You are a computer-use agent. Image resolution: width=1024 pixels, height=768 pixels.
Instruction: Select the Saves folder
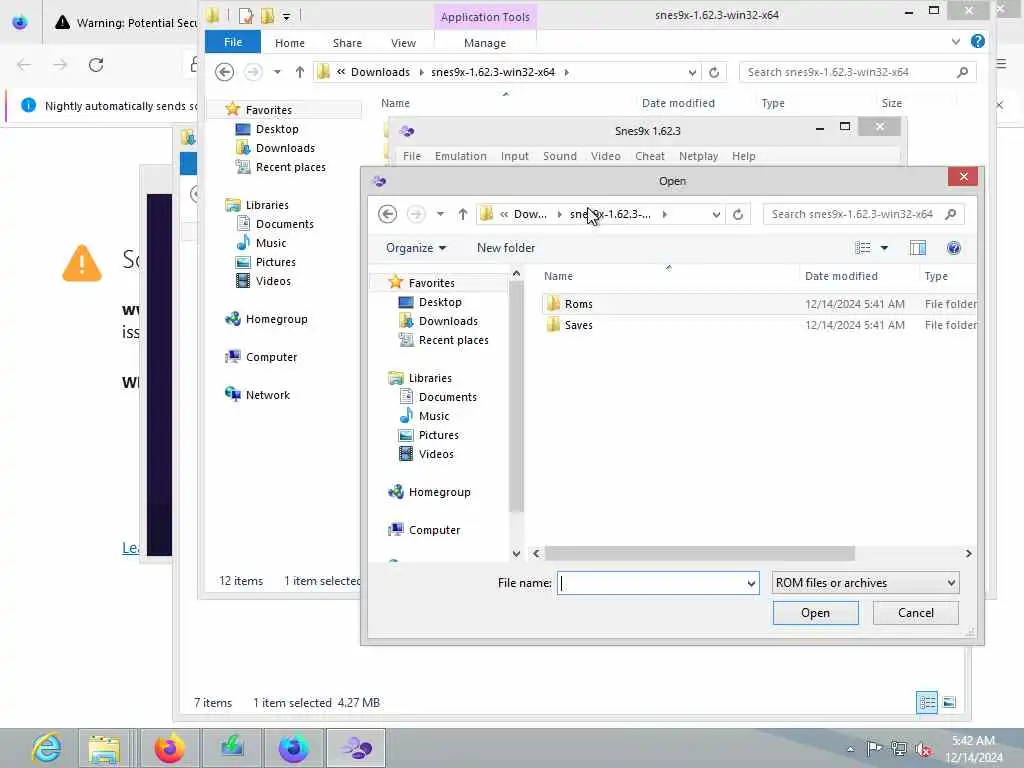(579, 325)
